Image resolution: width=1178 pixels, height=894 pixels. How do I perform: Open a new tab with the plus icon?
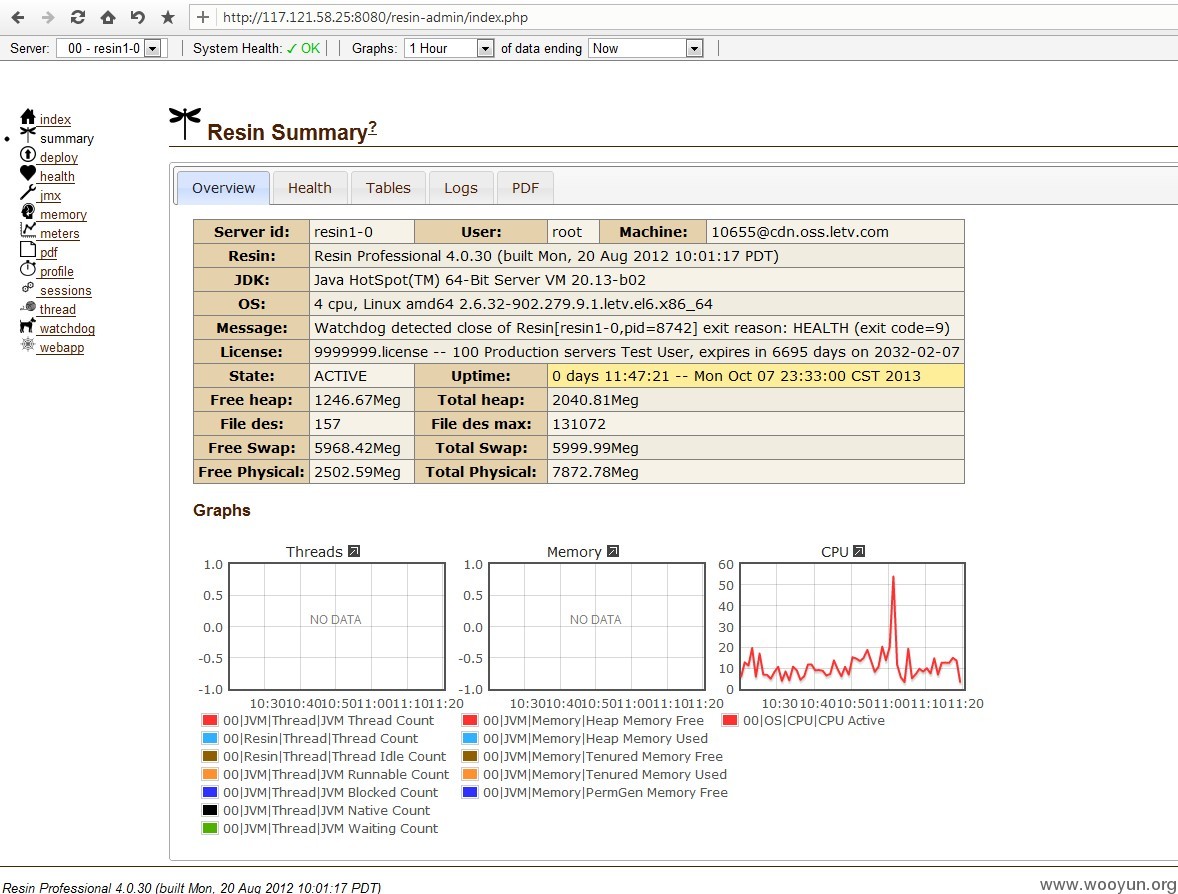202,17
